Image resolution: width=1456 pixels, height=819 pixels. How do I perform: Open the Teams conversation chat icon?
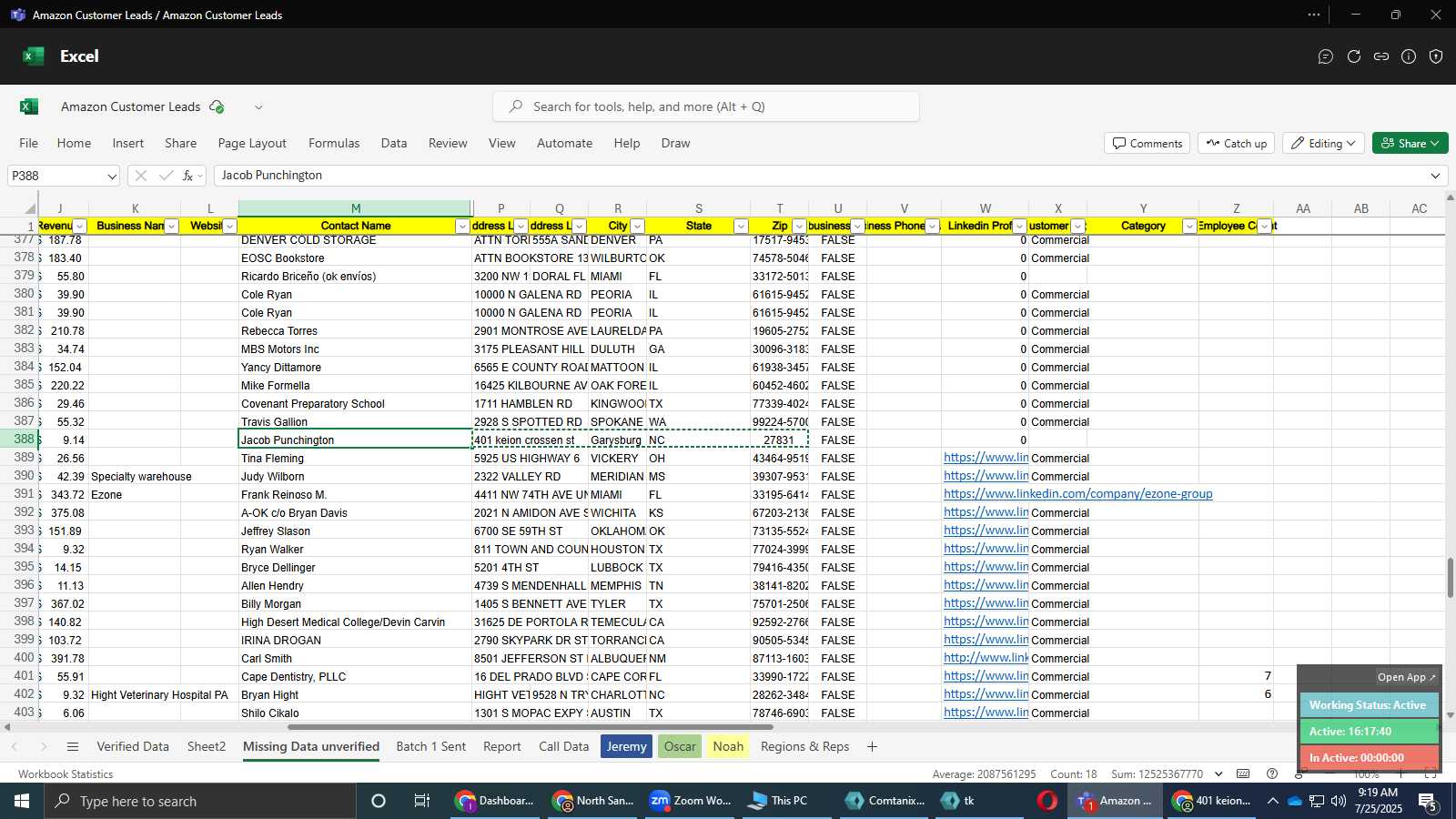[1326, 56]
